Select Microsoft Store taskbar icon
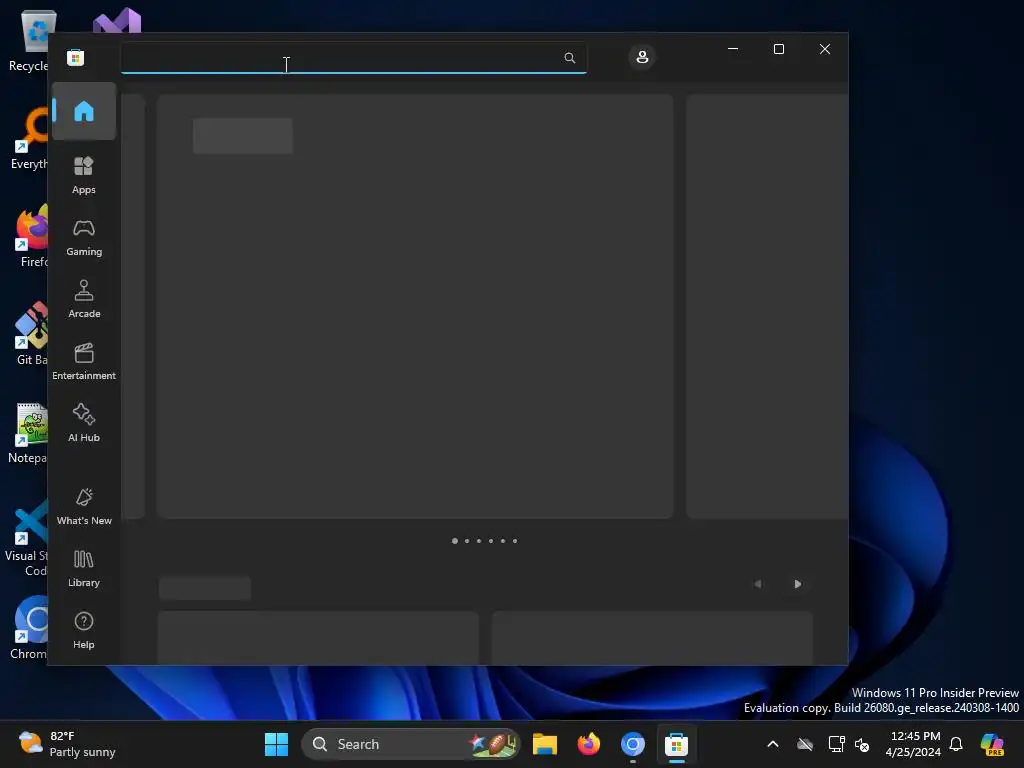The image size is (1024, 768). click(x=676, y=744)
